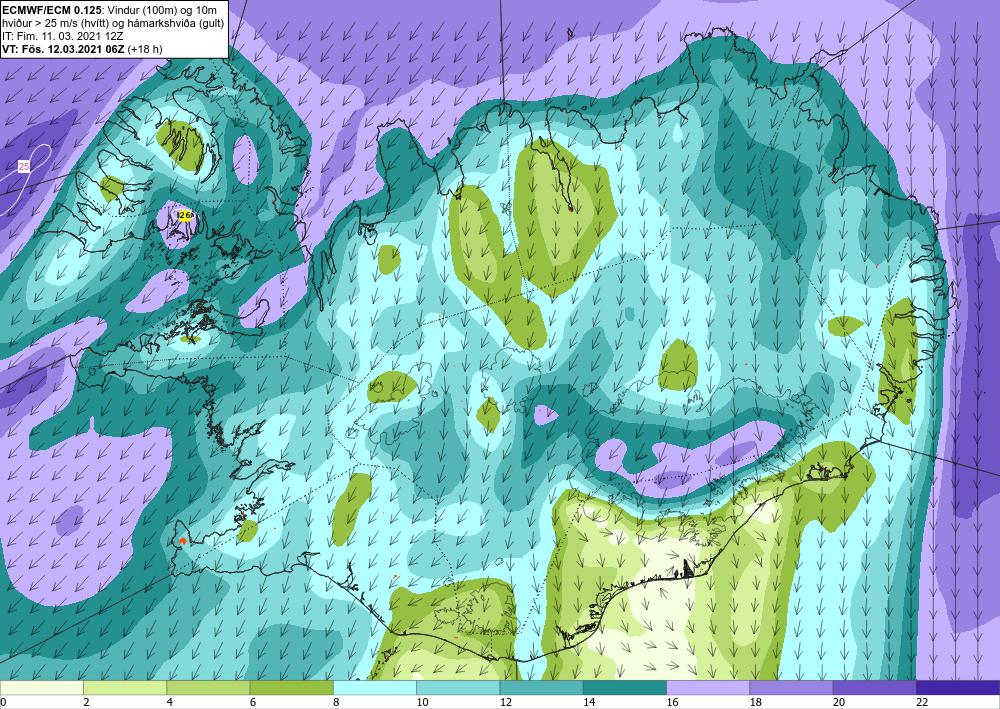Viewport: 1000px width, 709px height.
Task: Click the 0–2 m/s pale yellow legend swatch
Action: click(42, 688)
